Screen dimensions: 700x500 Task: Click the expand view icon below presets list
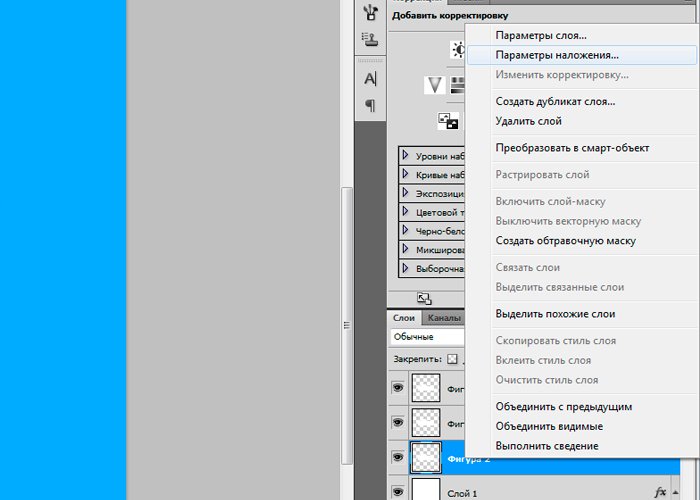(424, 298)
